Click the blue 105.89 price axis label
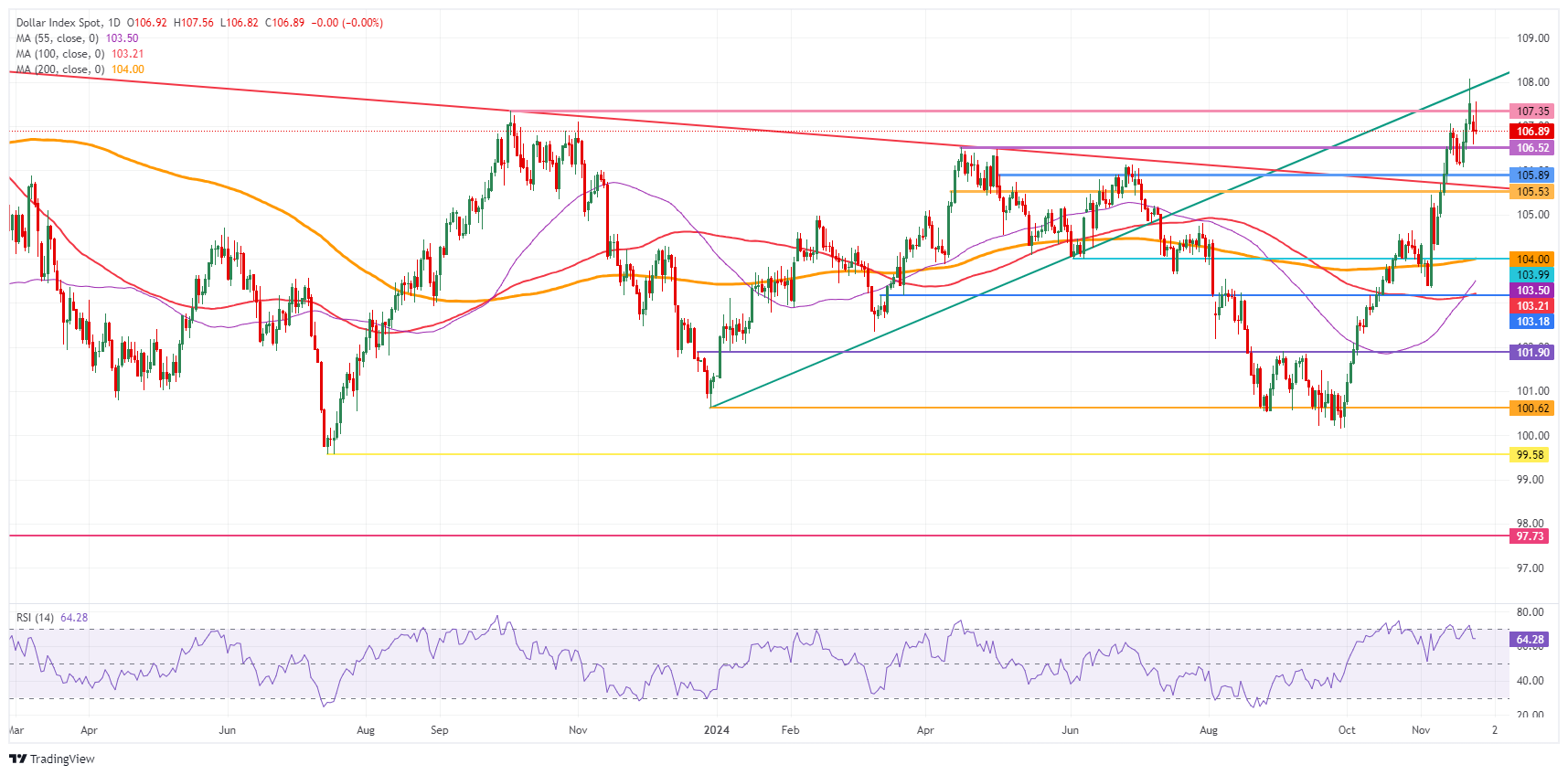 click(x=1532, y=175)
